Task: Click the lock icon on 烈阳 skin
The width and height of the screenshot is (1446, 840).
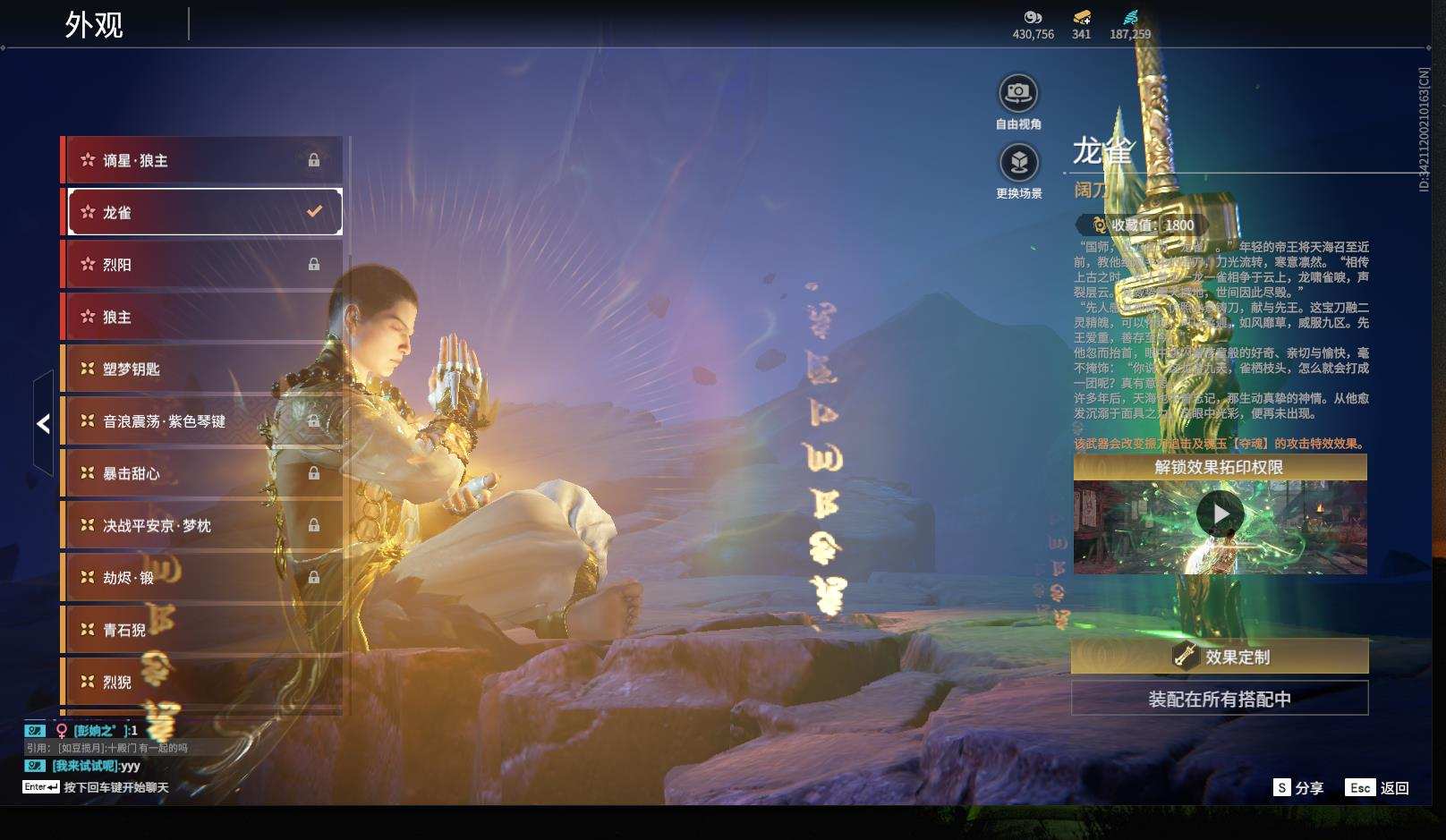Action: (x=314, y=265)
